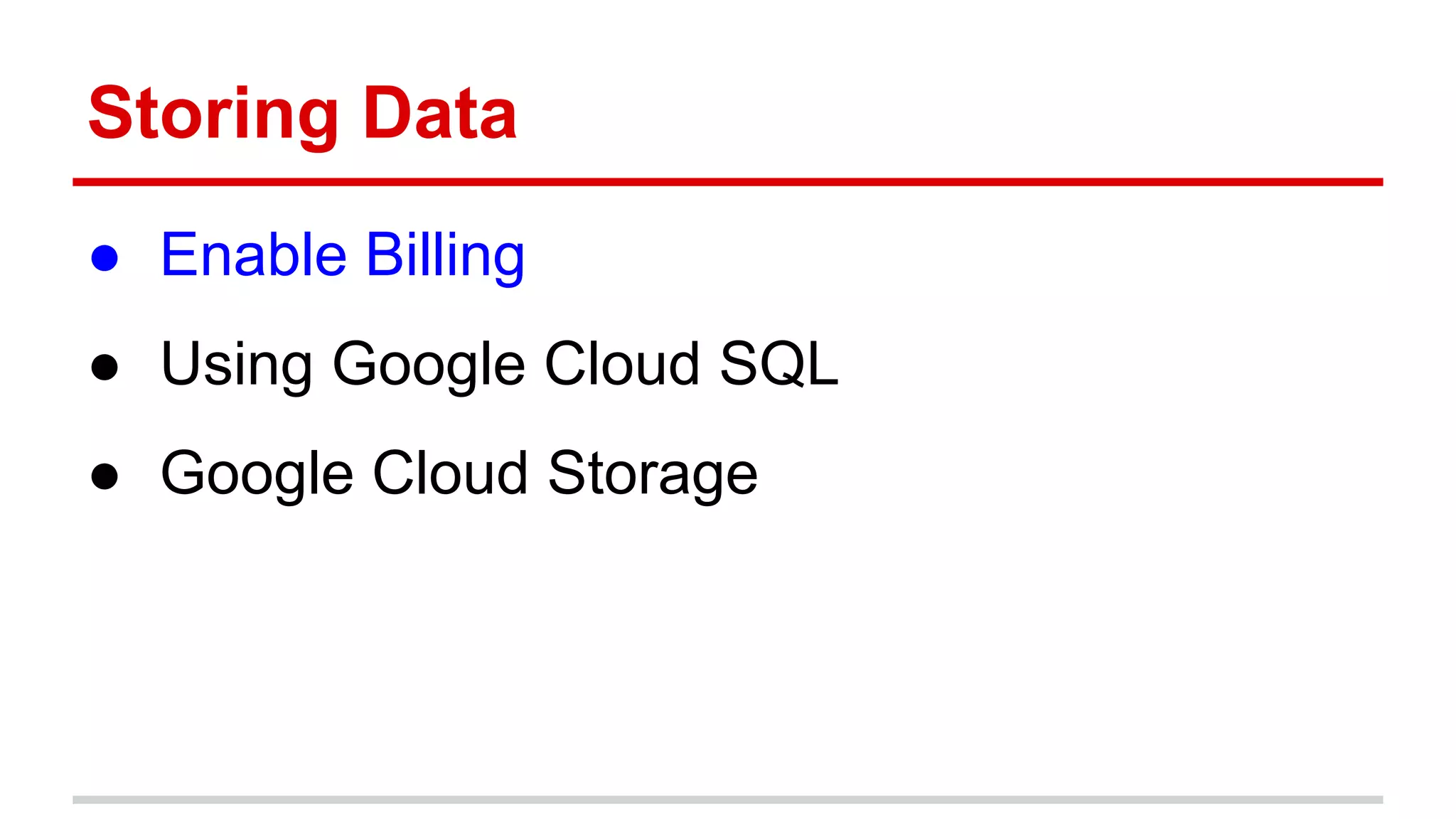The image size is (1456, 819).
Task: Click the word Billing in blue text
Action: (446, 256)
